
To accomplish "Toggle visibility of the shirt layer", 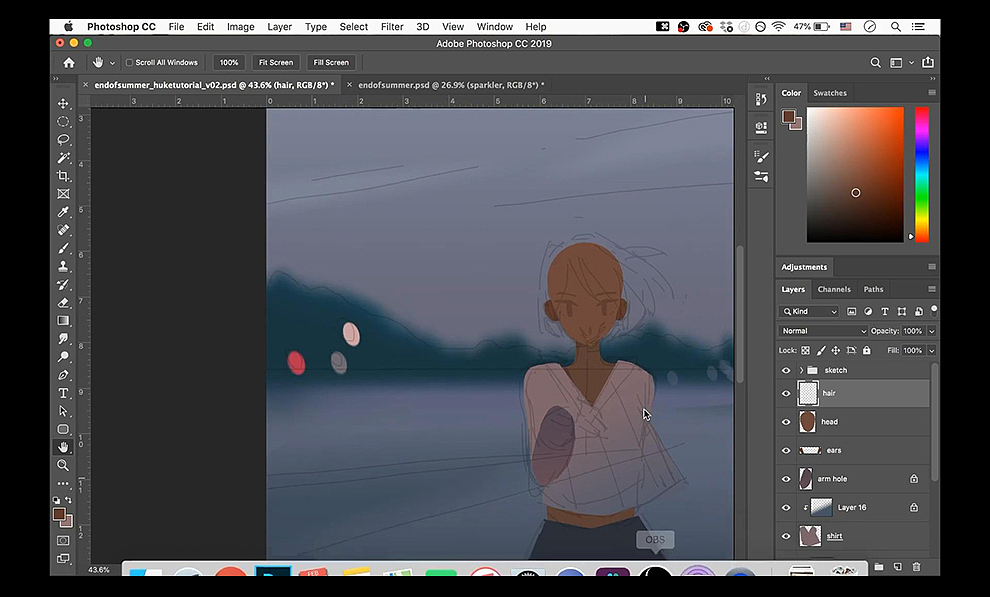I will (x=786, y=535).
